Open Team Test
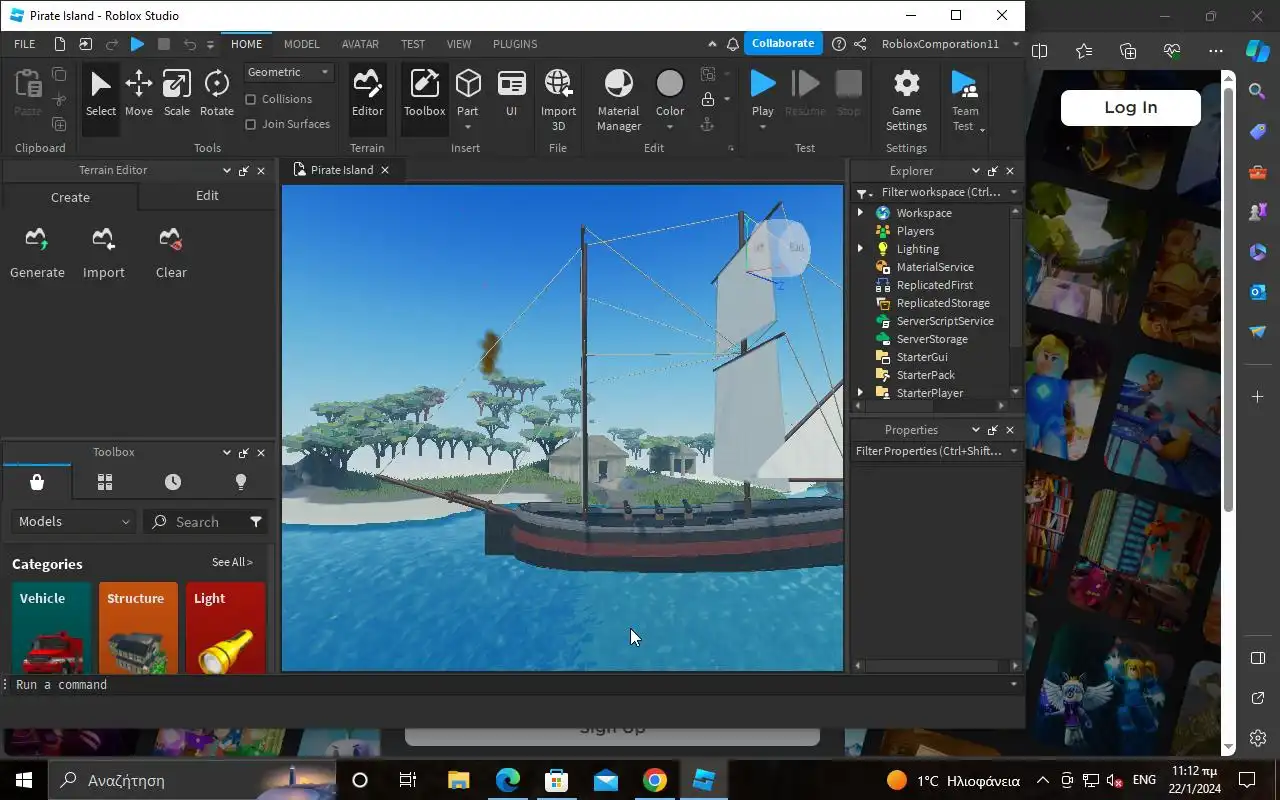The width and height of the screenshot is (1280, 800). click(x=964, y=100)
